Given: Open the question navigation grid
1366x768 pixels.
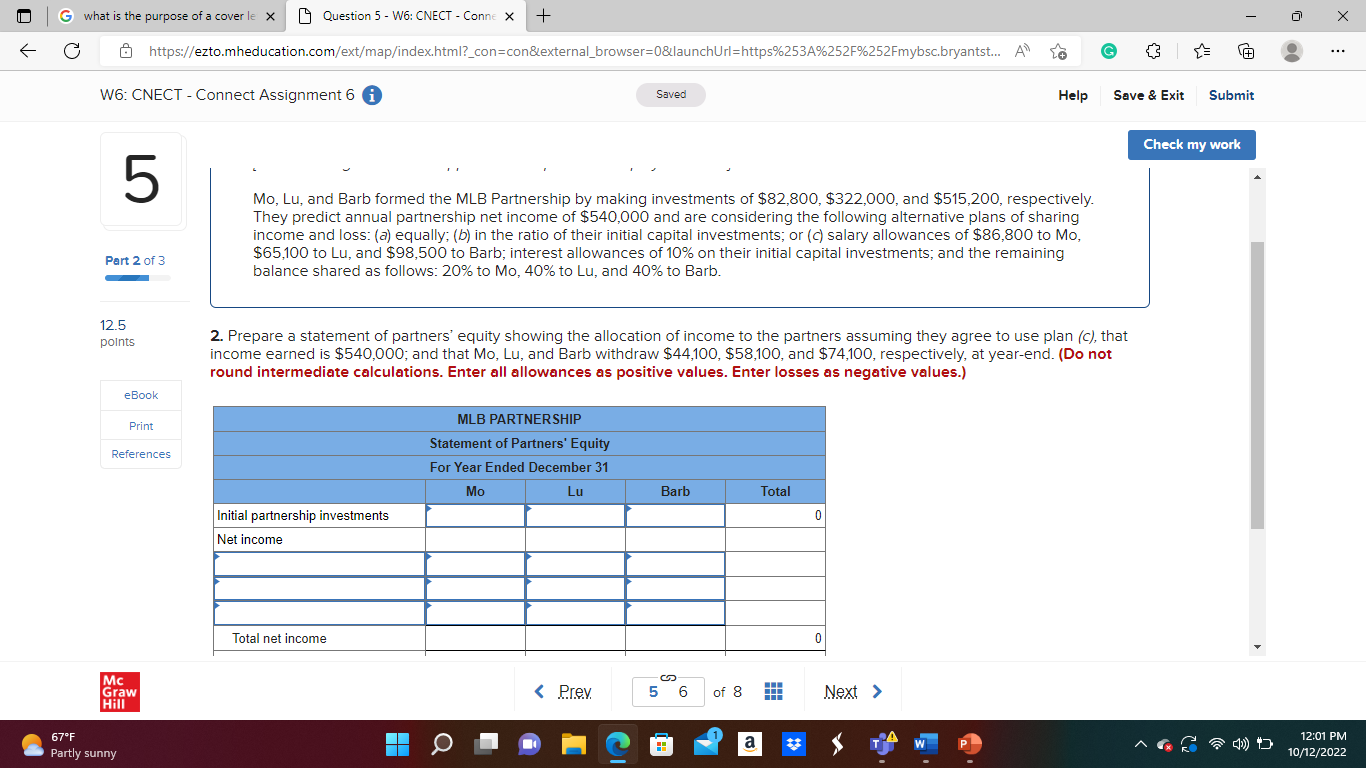Looking at the screenshot, I should click(x=773, y=690).
